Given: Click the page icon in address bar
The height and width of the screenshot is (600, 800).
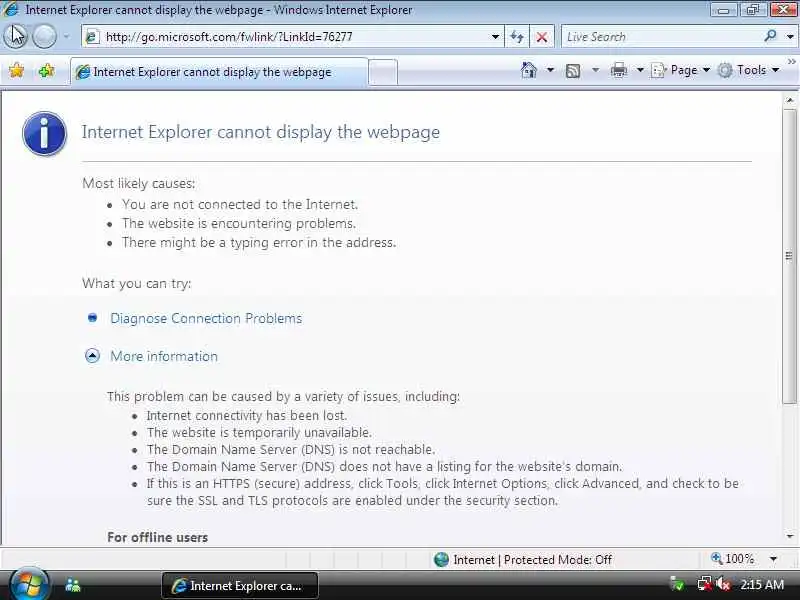Looking at the screenshot, I should click(92, 37).
